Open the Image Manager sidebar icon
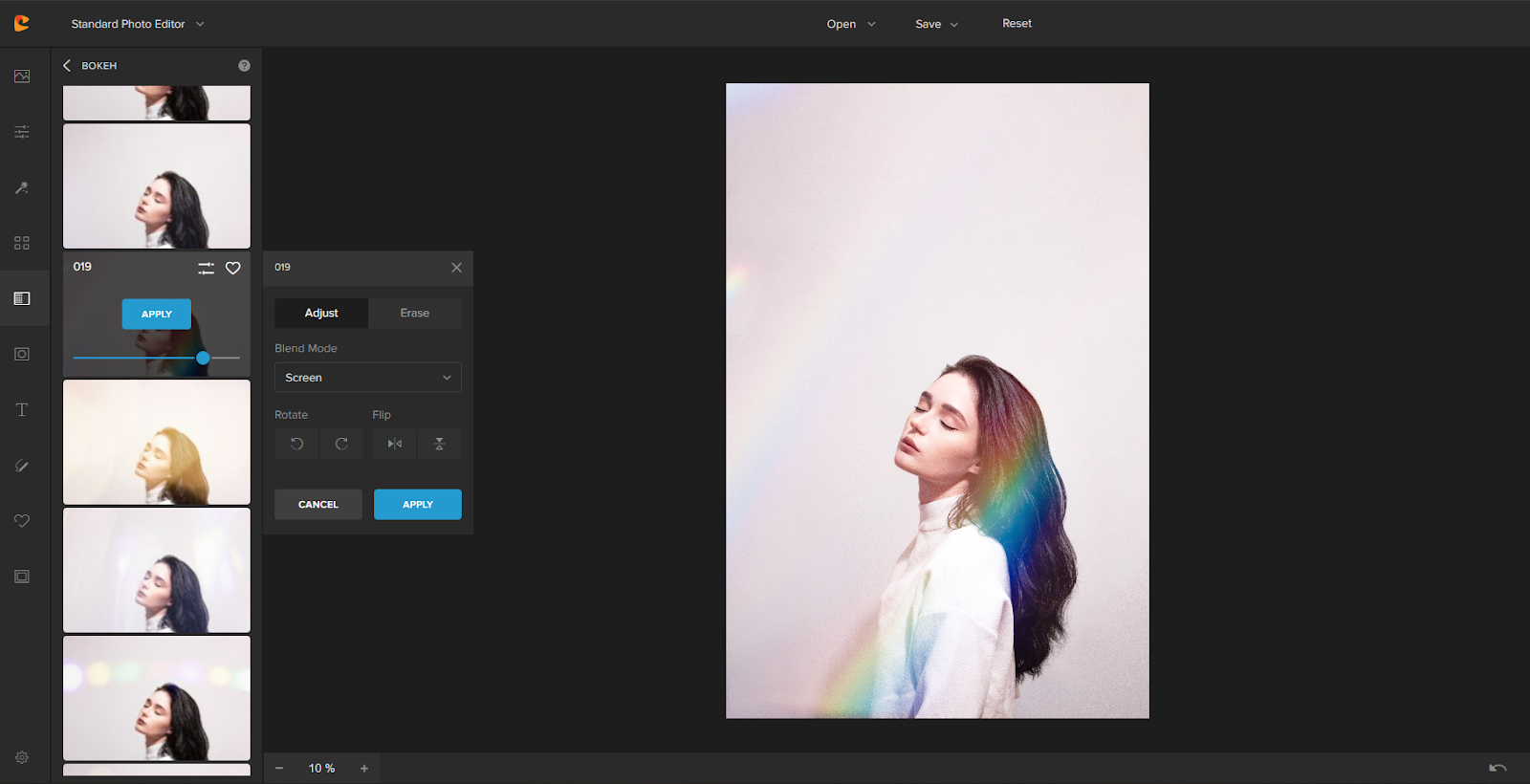1530x784 pixels. click(22, 76)
